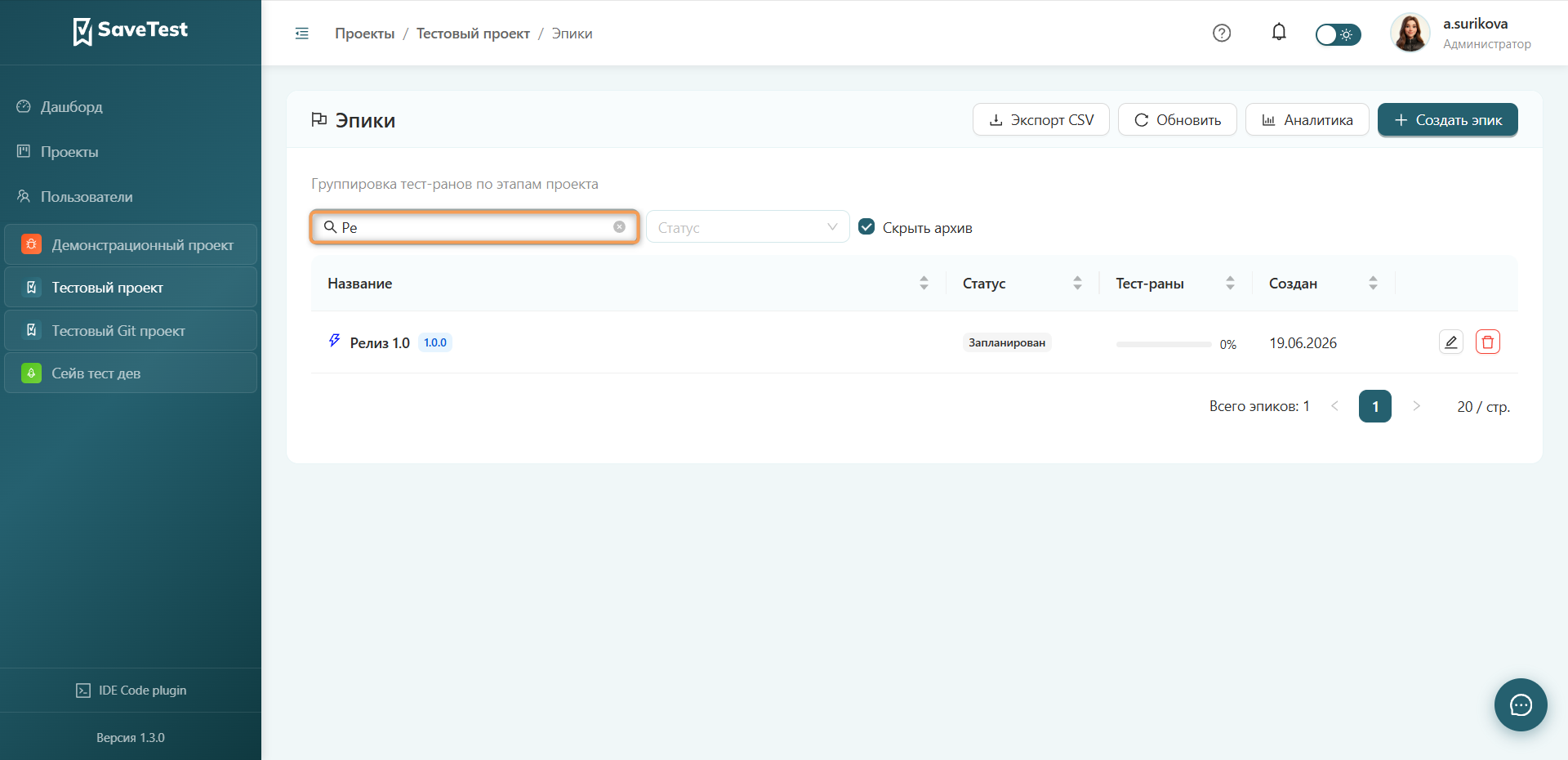Open the 20 / стр. page size selector

coord(1483,406)
